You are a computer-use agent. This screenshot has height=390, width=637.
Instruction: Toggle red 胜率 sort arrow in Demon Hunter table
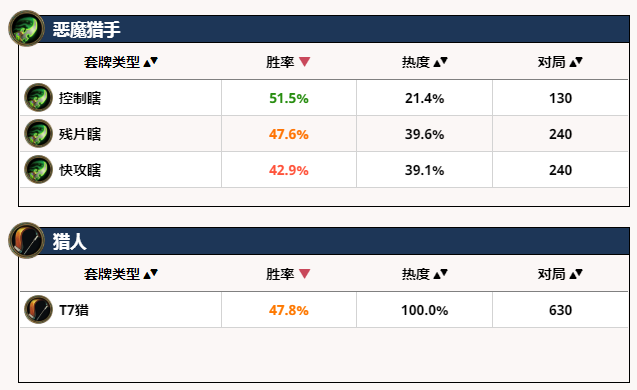[x=304, y=62]
